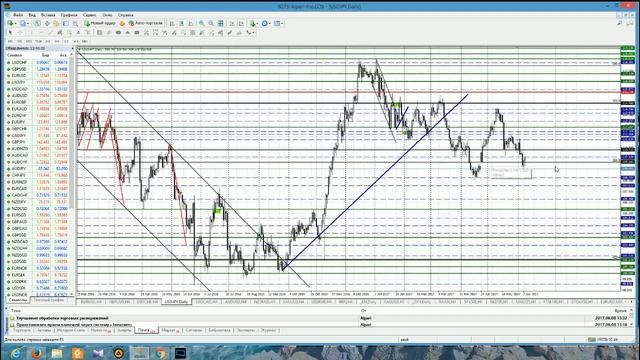This screenshot has height=360, width=640.
Task: Toggle the Market Watch window icon
Action: 37,23
